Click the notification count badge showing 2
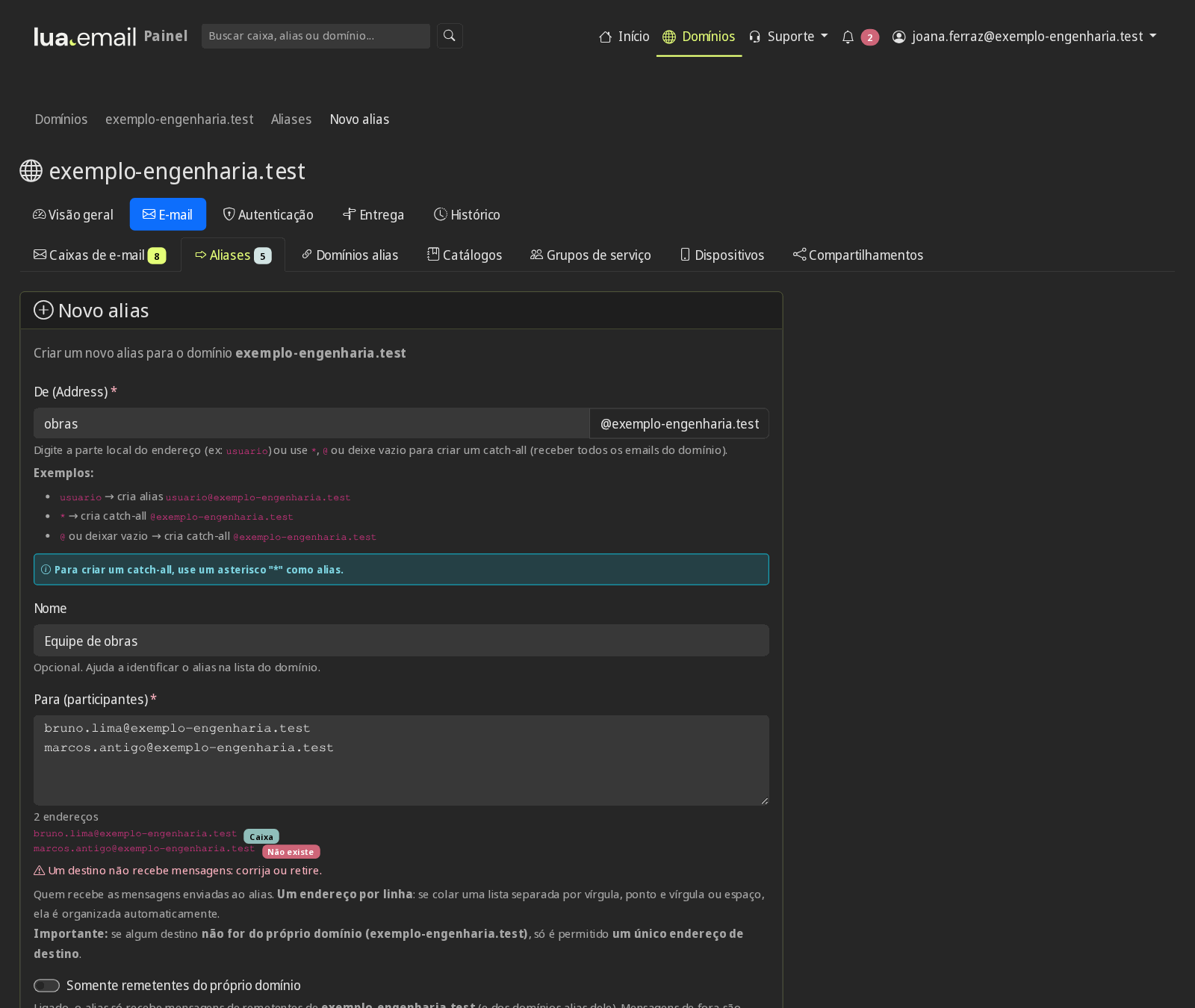This screenshot has width=1195, height=1008. (869, 37)
